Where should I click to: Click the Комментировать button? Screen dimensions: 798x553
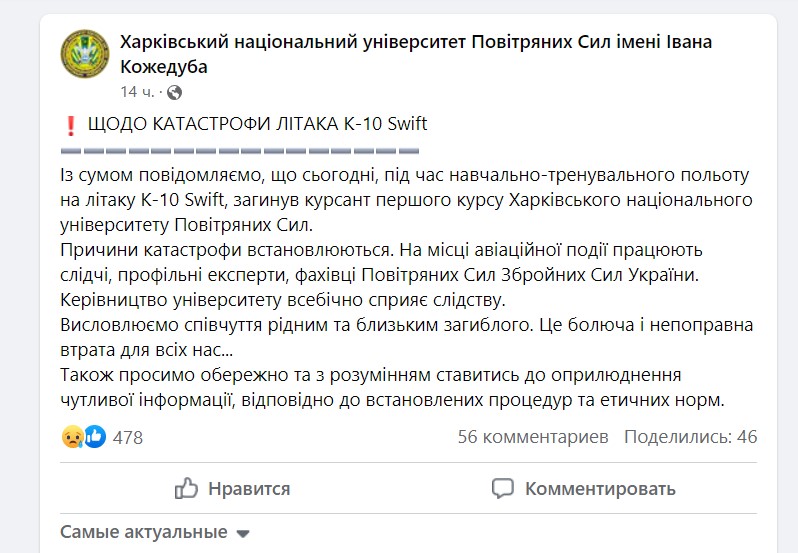coord(584,488)
